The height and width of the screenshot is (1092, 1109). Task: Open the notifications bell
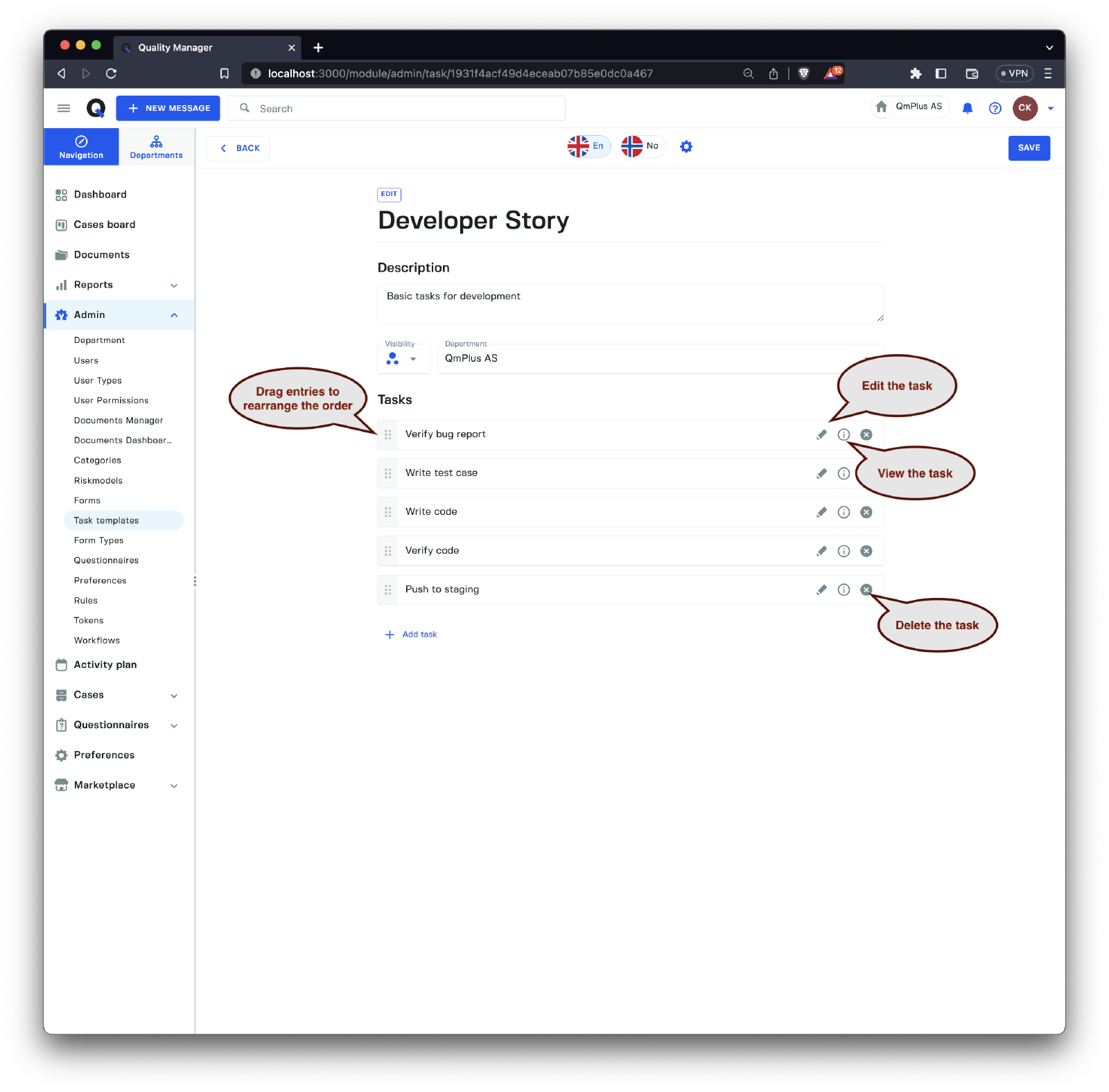968,108
